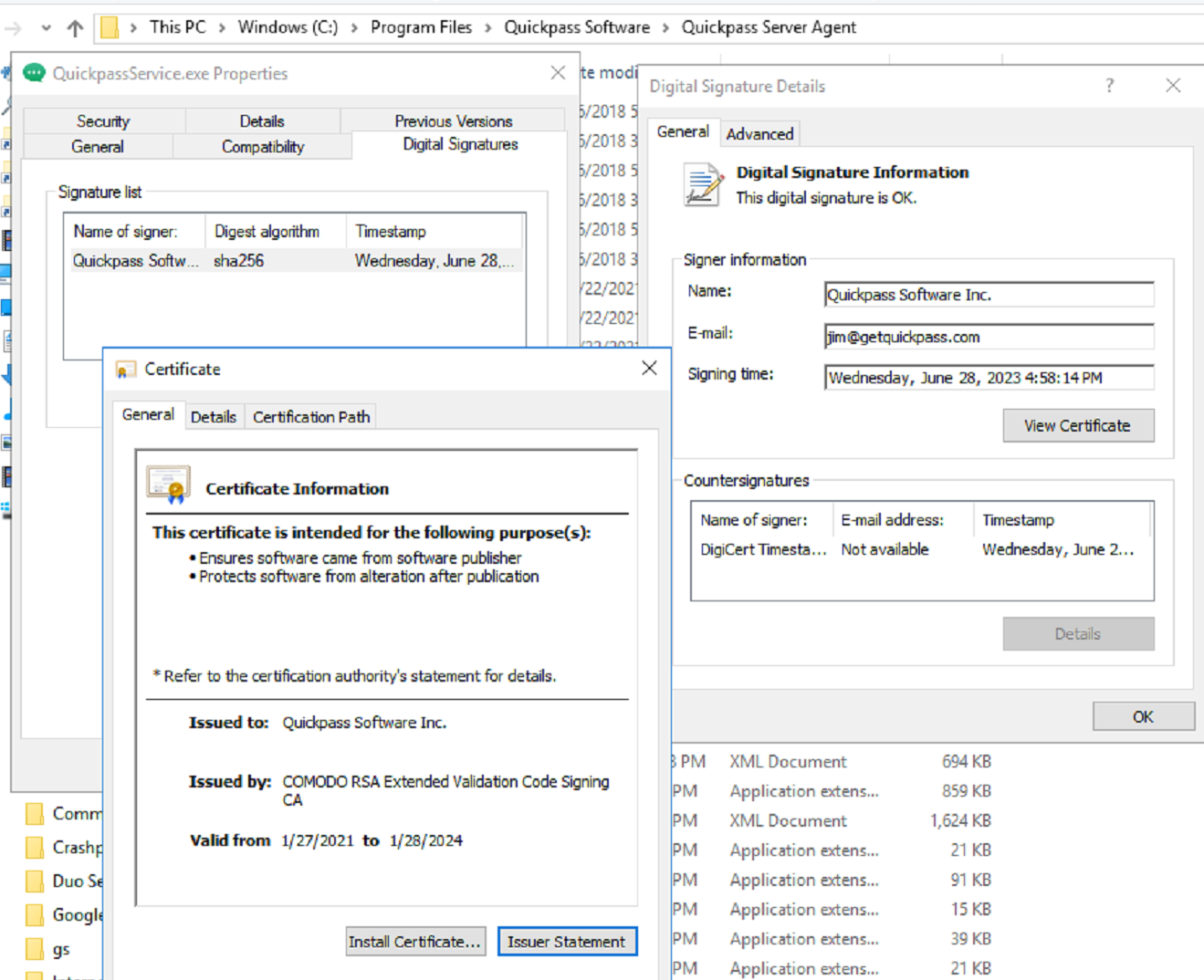Click the Digest algorithm column header
Image resolution: width=1204 pixels, height=980 pixels.
pyautogui.click(x=276, y=232)
